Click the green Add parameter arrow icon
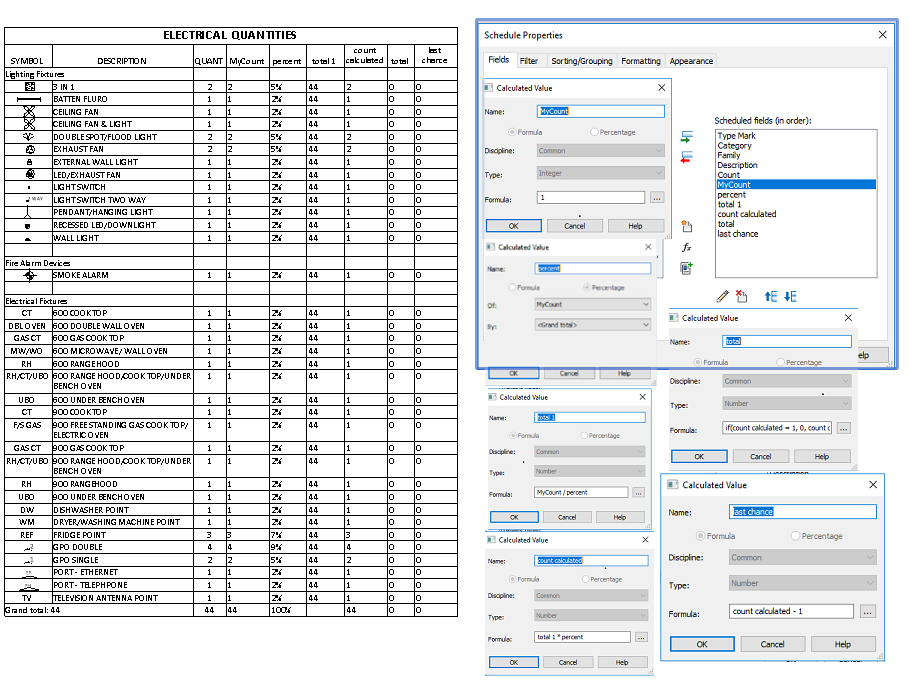Screen dimensions: 909x683 (686, 137)
